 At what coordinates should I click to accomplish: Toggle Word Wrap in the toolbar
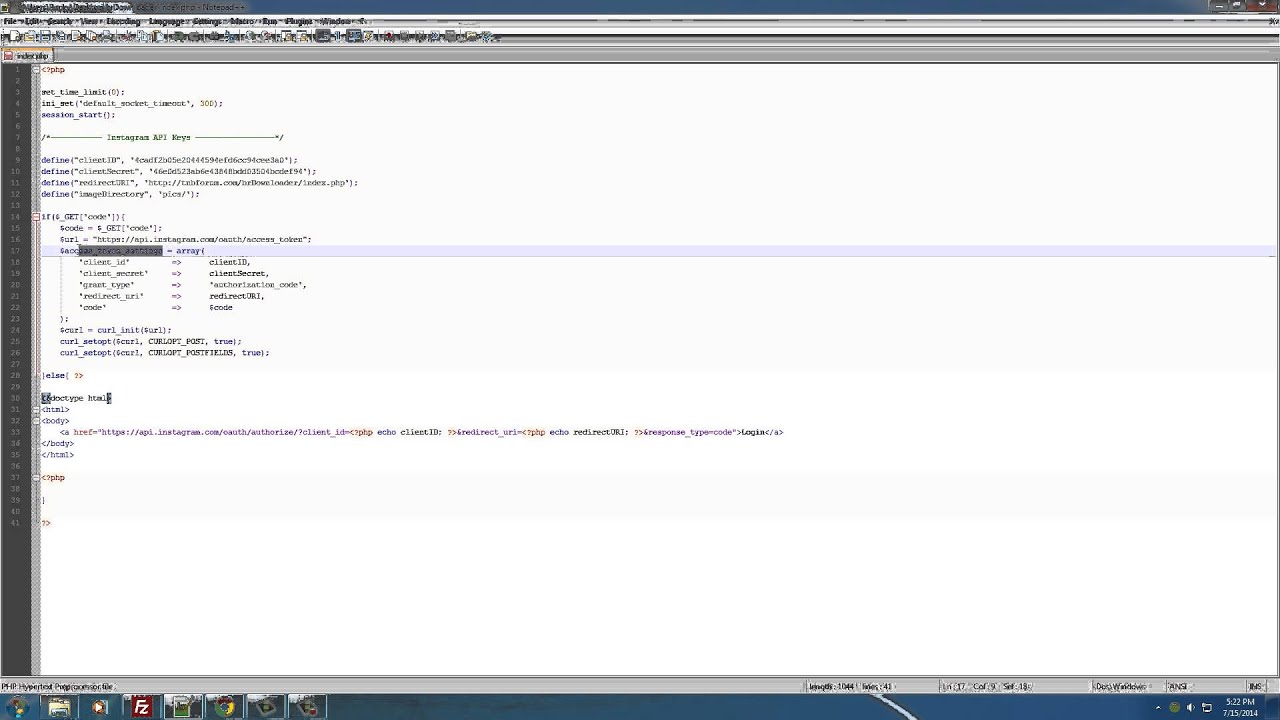324,36
